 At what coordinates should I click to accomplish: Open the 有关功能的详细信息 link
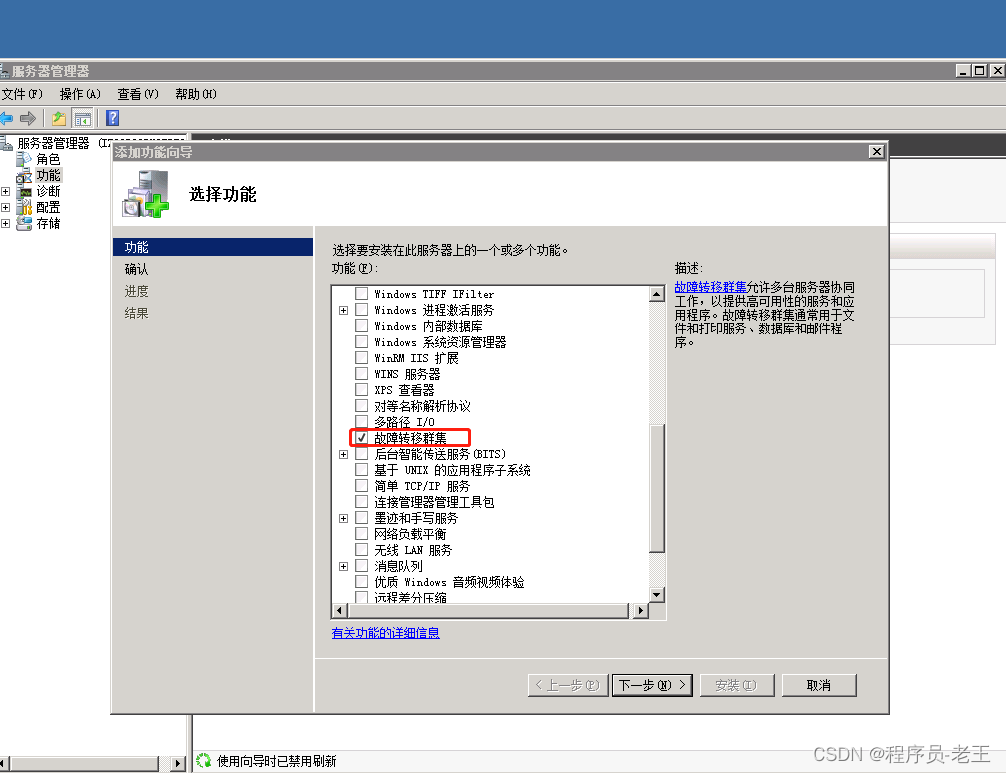[x=385, y=633]
